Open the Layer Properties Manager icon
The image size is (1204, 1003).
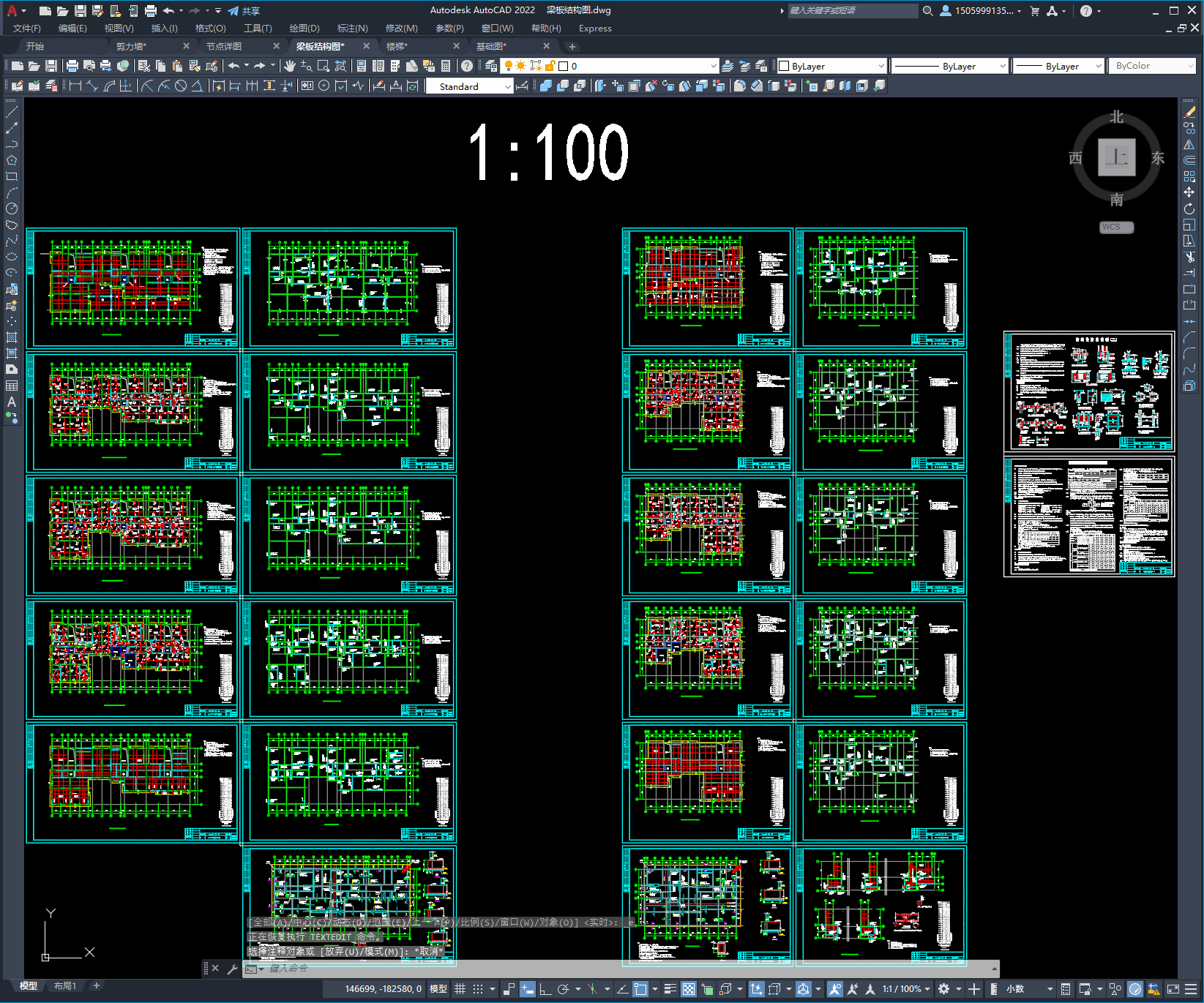click(x=491, y=66)
